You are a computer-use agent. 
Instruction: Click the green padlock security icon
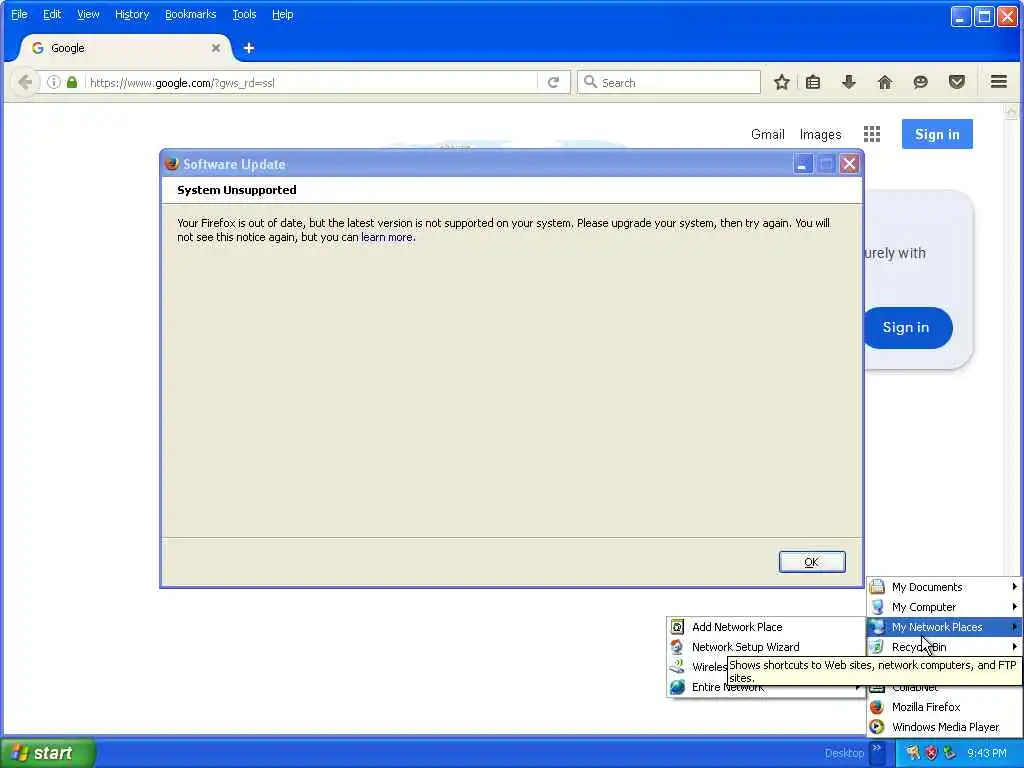(x=72, y=82)
